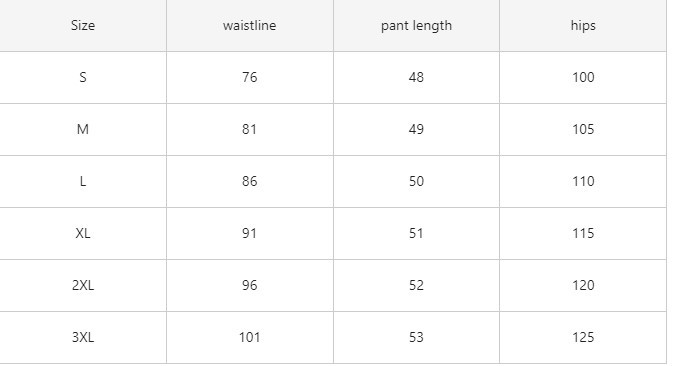Select the M size row label
The width and height of the screenshot is (674, 366).
pos(83,129)
